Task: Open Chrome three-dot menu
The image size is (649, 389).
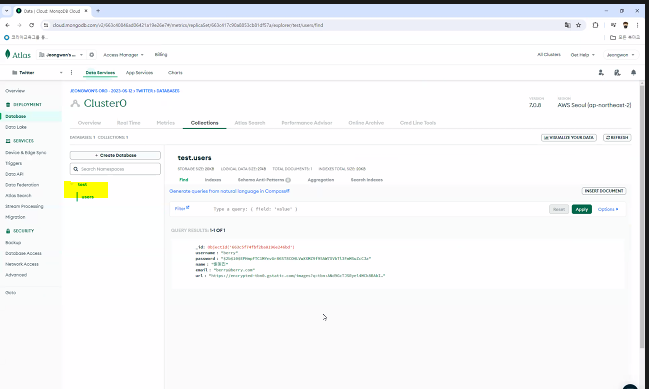Action: tap(637, 25)
